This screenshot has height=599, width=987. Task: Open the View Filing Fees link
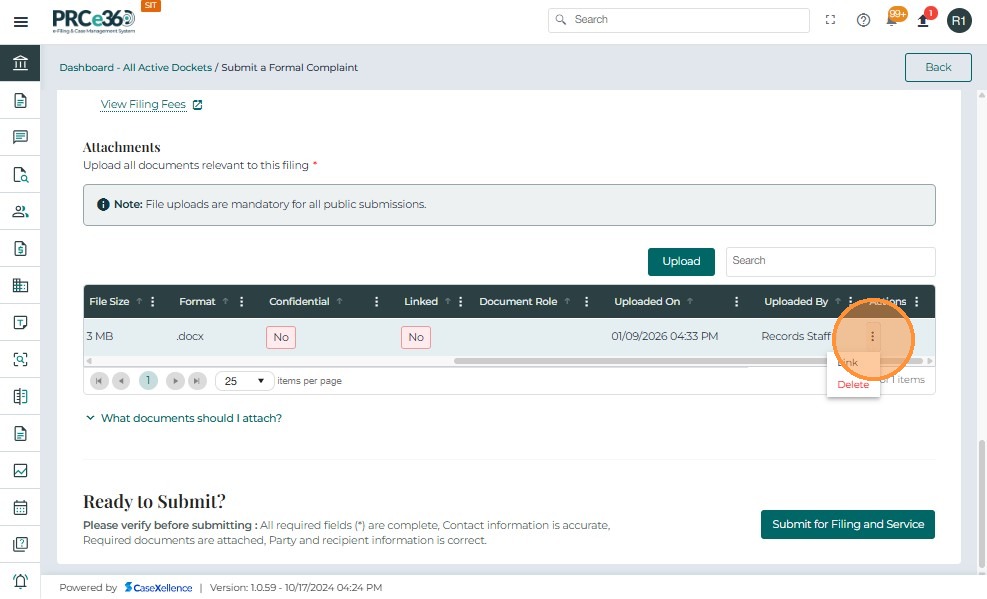[144, 104]
